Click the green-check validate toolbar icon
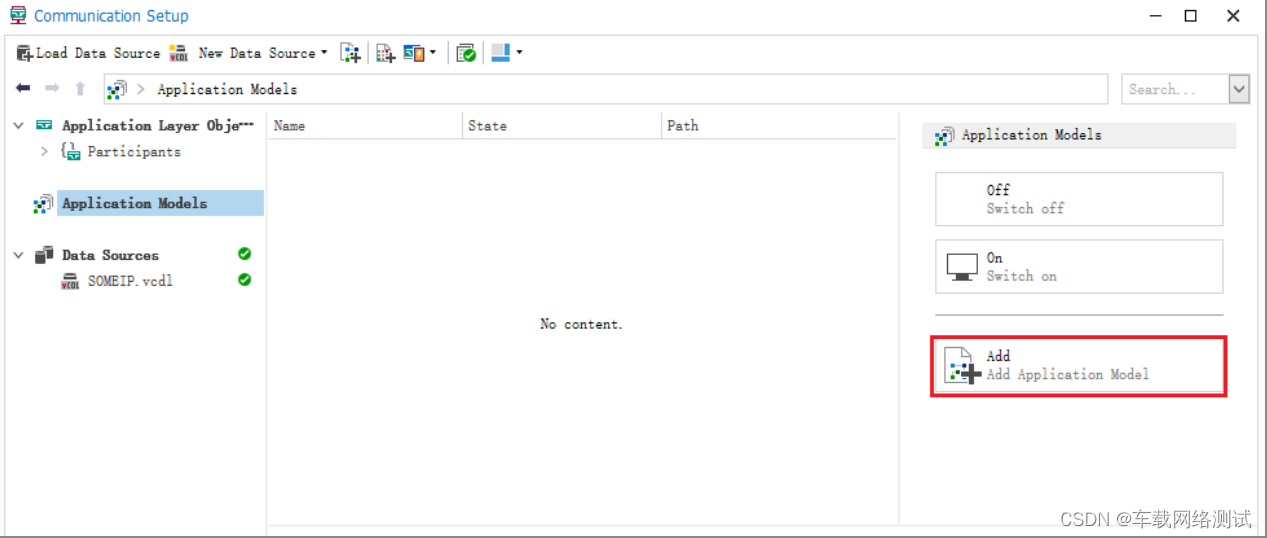 click(466, 53)
